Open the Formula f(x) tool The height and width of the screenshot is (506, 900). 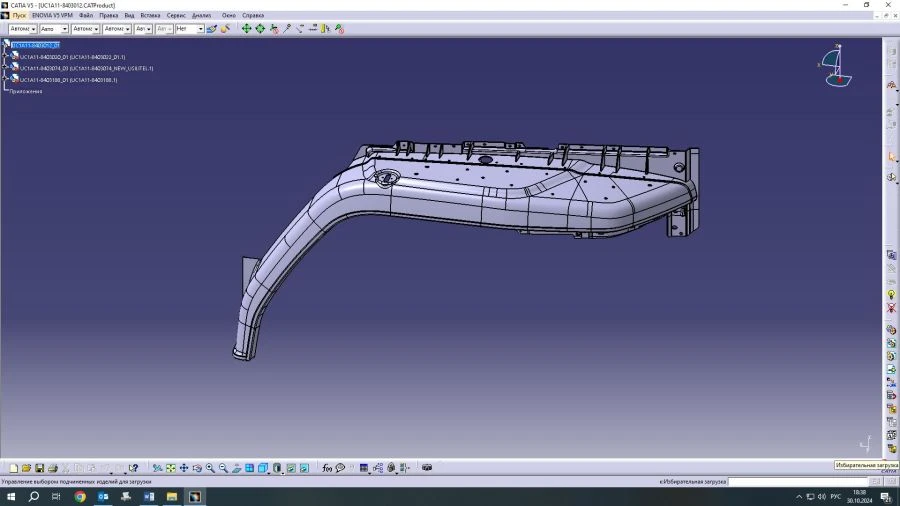[327, 468]
